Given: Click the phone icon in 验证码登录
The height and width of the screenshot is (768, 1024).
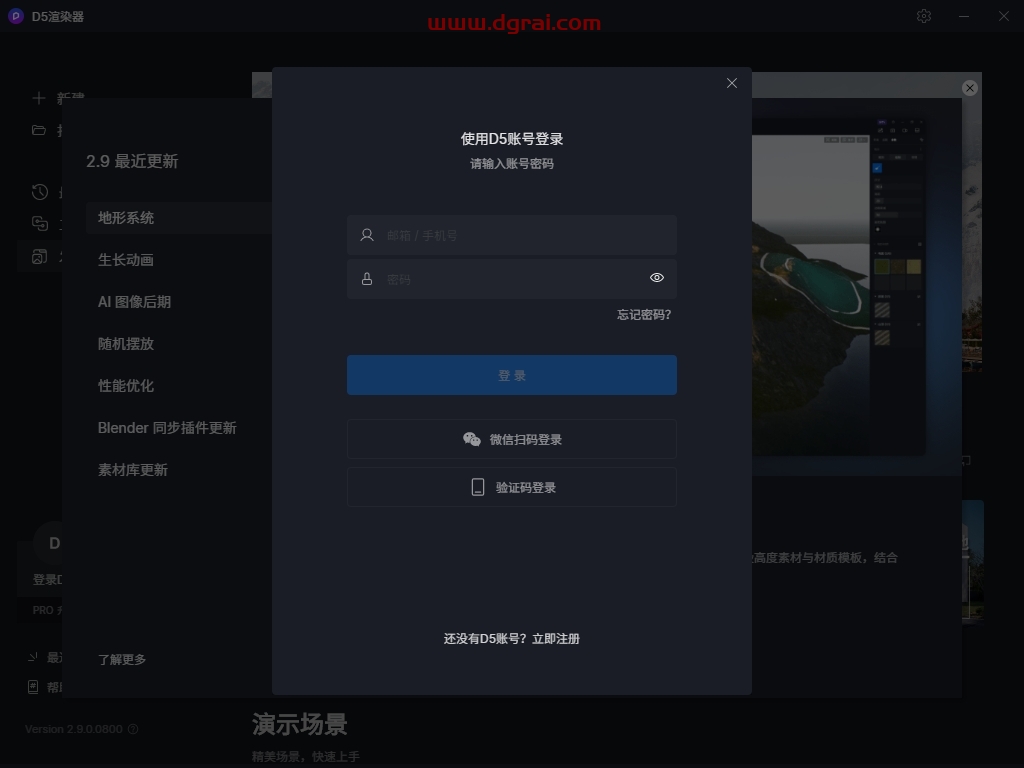Looking at the screenshot, I should [478, 487].
